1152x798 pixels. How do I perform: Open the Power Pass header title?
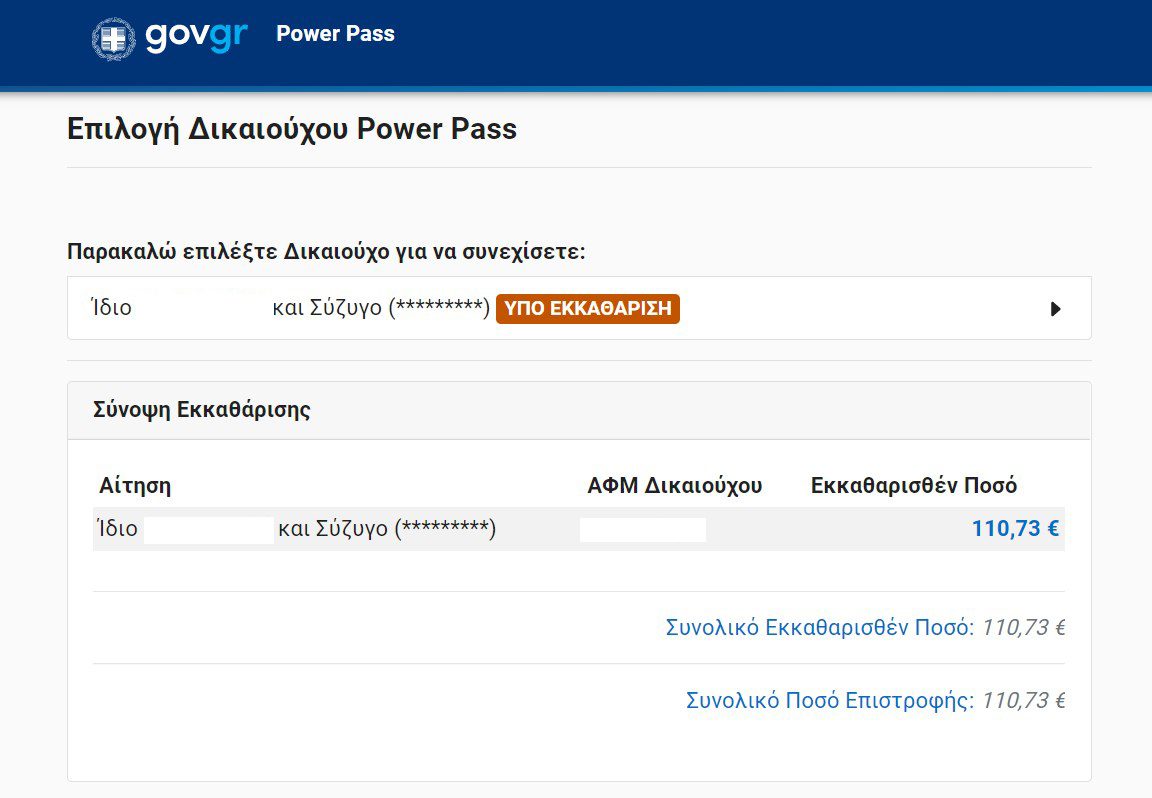[x=335, y=34]
